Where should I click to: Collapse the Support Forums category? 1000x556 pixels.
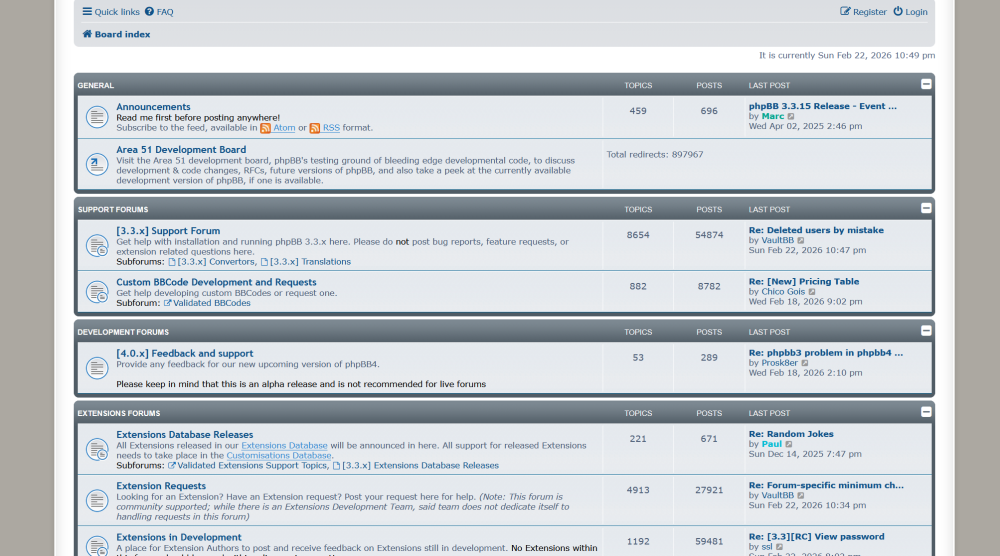tap(926, 208)
